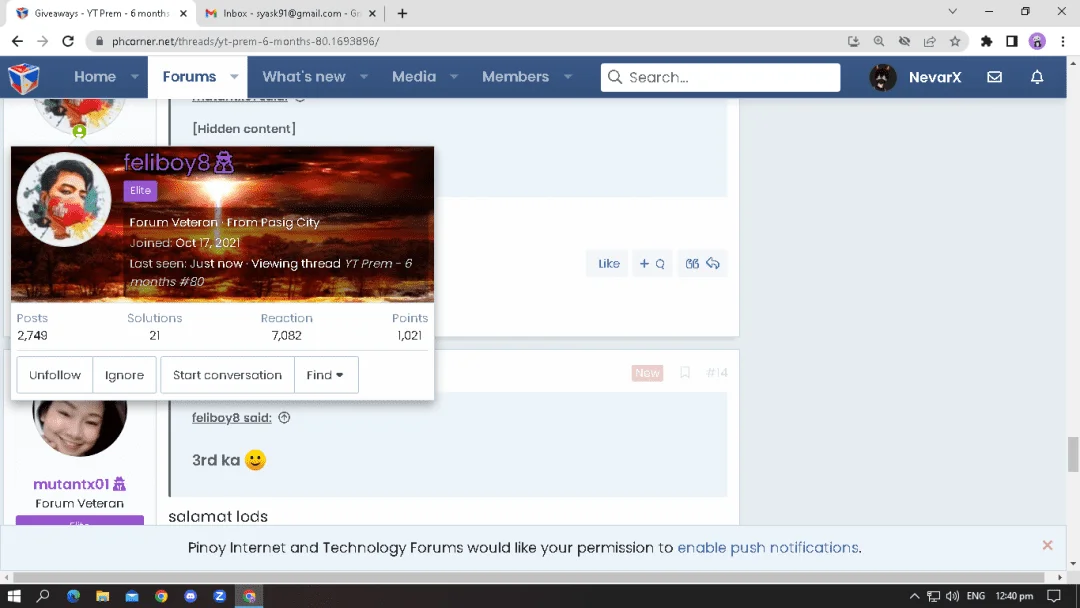Open a new browser tab
Screen dimensions: 1080x608
402,13
